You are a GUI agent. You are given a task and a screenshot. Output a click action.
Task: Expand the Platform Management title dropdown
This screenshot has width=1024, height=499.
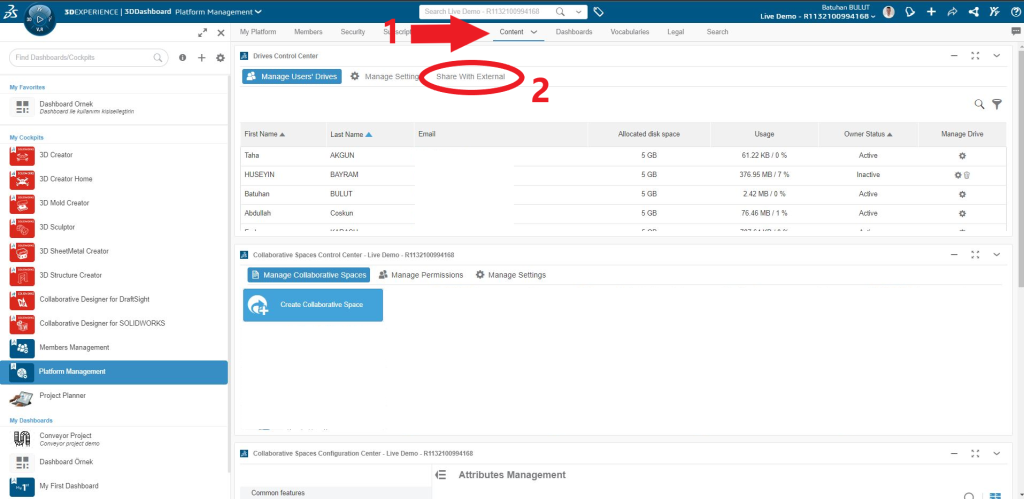[x=258, y=12]
